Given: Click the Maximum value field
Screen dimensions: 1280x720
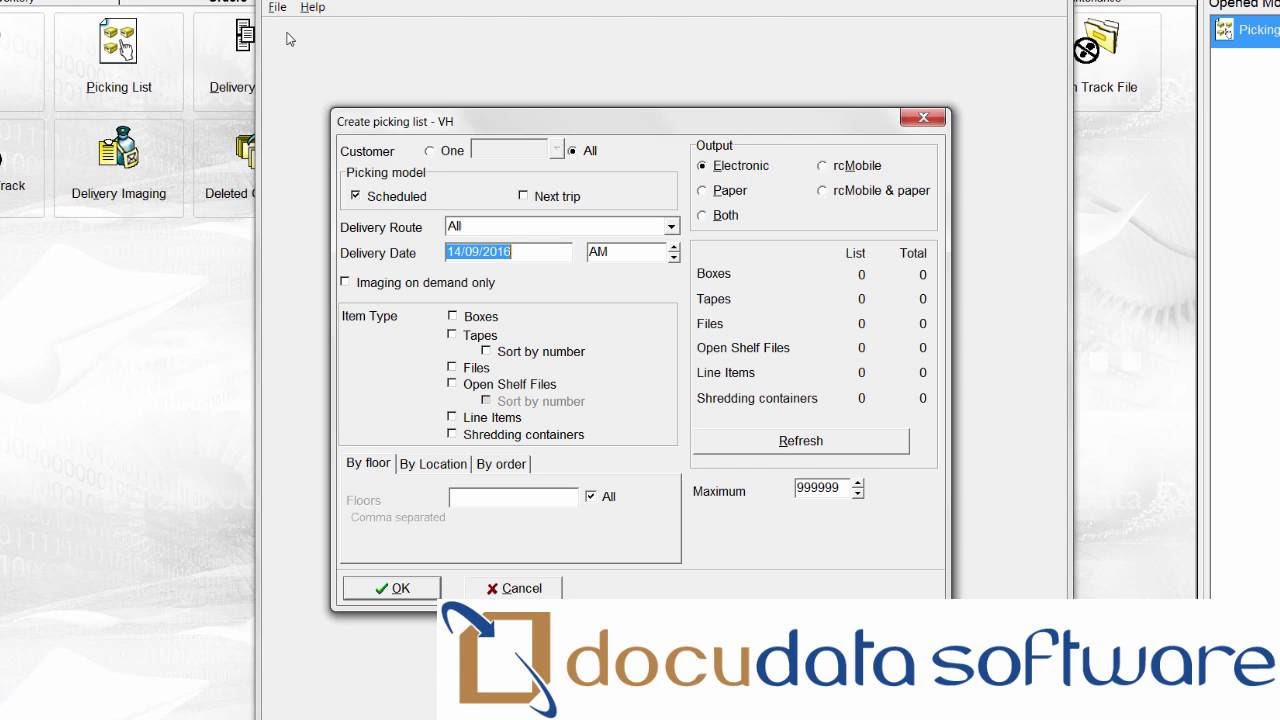Looking at the screenshot, I should tap(822, 488).
